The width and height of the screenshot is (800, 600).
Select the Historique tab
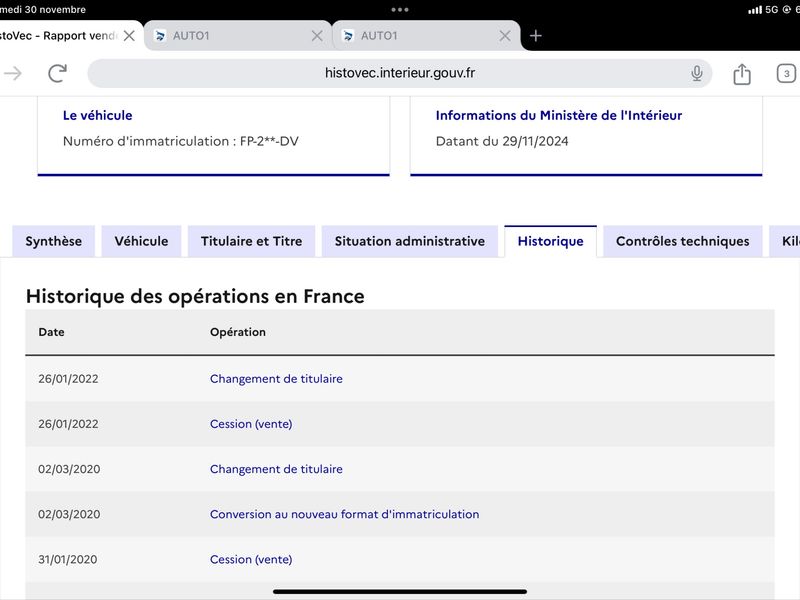click(x=551, y=241)
